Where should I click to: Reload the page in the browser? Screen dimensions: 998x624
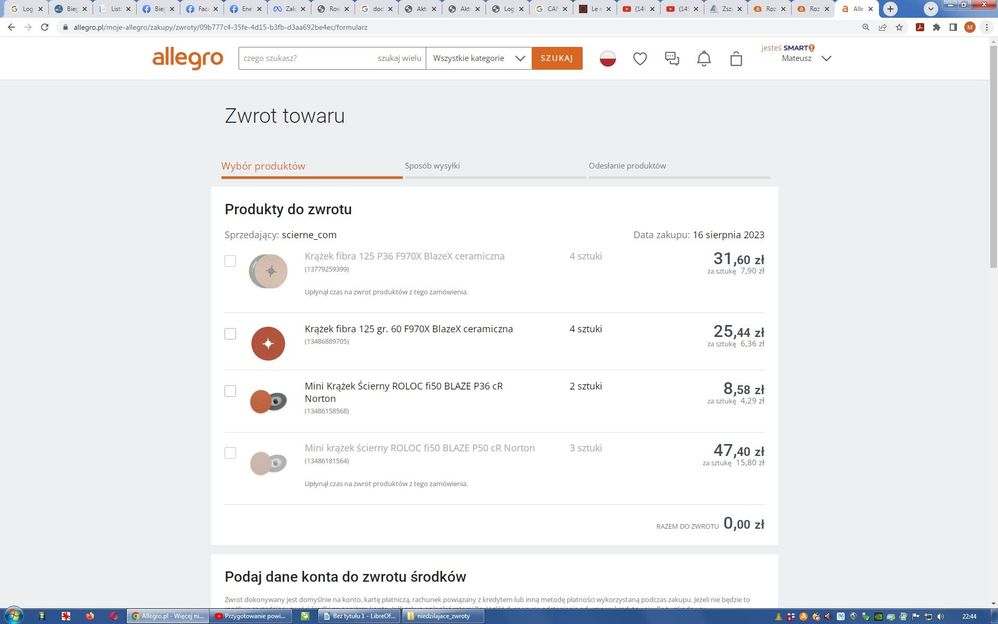click(x=45, y=27)
